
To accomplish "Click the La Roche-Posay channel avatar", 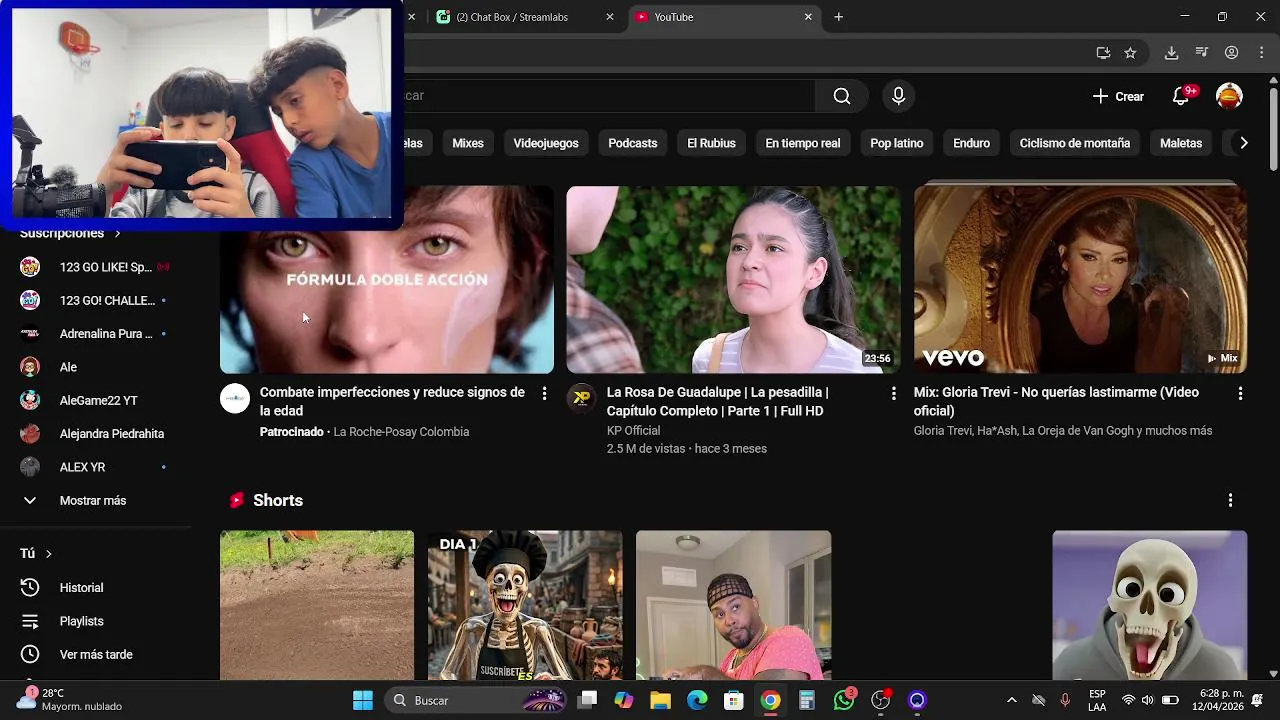I will (235, 398).
